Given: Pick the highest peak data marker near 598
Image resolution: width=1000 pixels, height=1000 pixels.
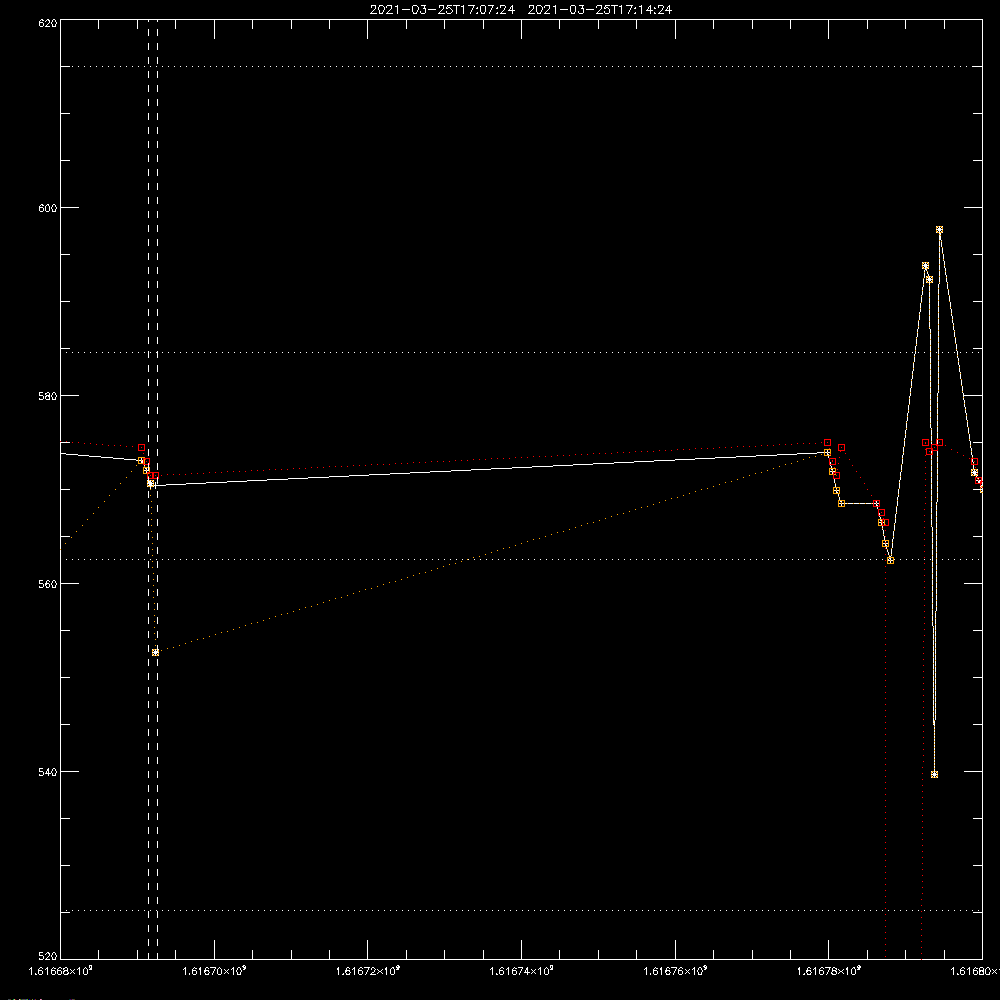Looking at the screenshot, I should pos(939,230).
